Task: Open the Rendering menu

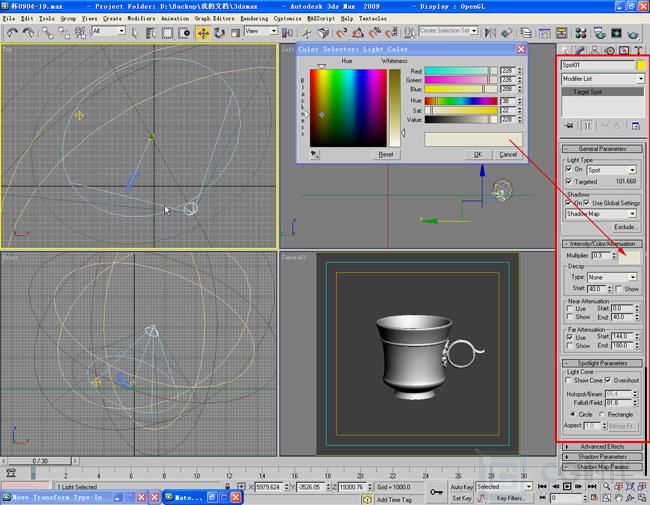Action: (254, 19)
